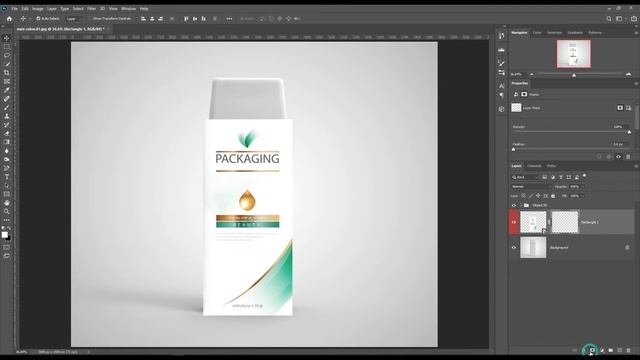
Task: Open the File menu
Action: 14,9
